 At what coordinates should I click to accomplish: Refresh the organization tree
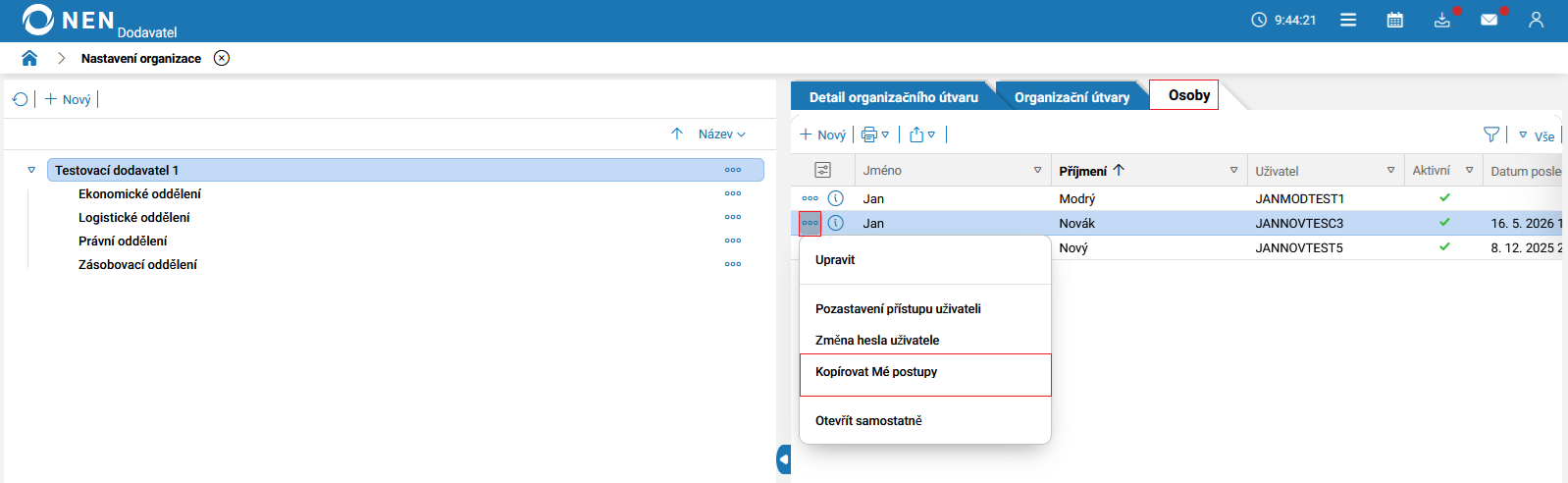click(20, 99)
